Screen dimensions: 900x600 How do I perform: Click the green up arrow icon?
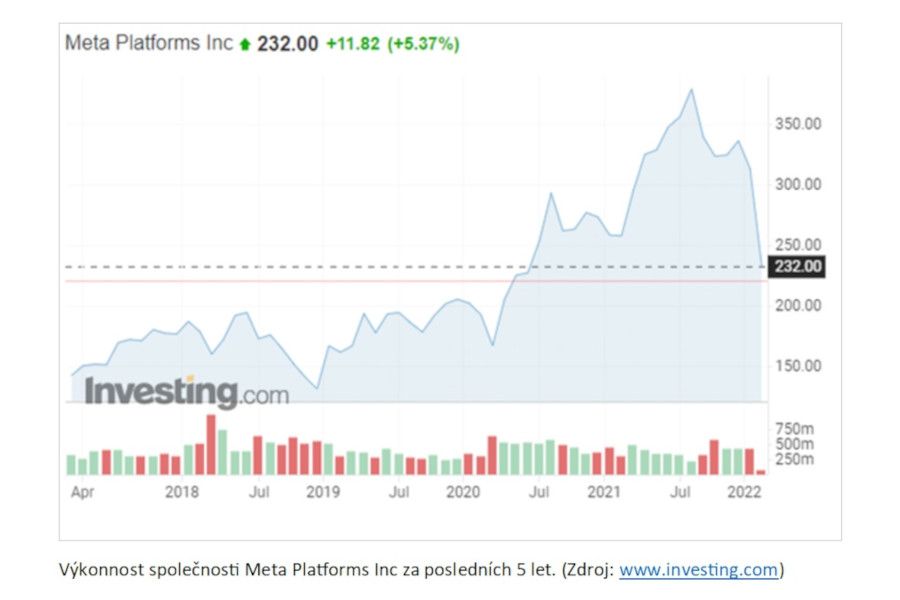[245, 44]
